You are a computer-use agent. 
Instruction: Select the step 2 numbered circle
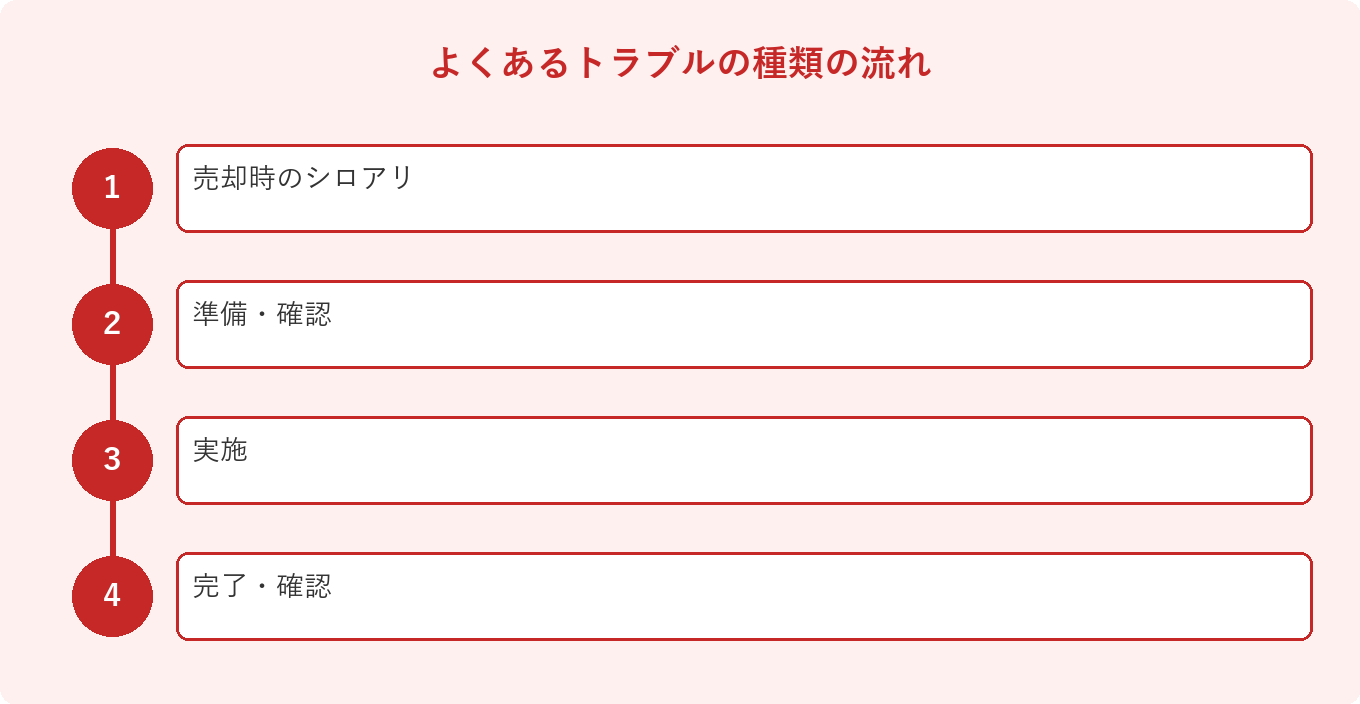click(112, 324)
